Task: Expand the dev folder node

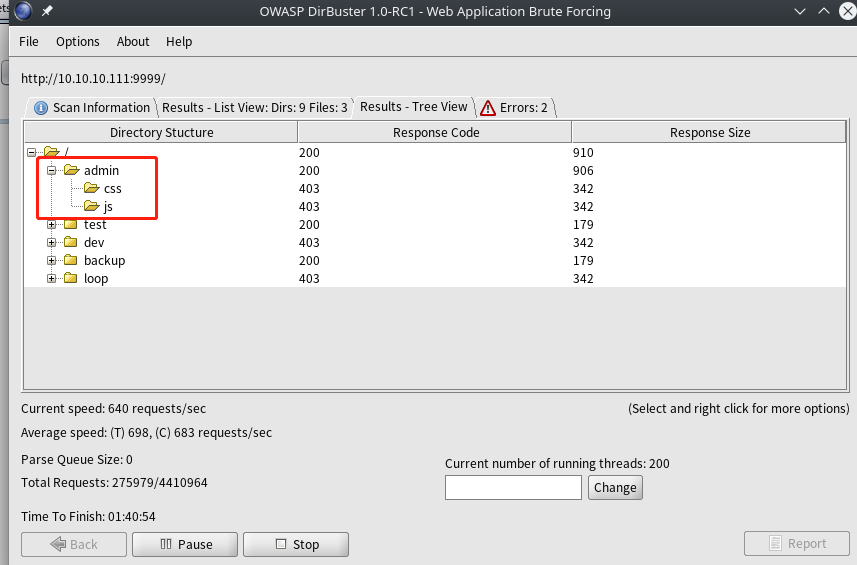Action: point(51,243)
